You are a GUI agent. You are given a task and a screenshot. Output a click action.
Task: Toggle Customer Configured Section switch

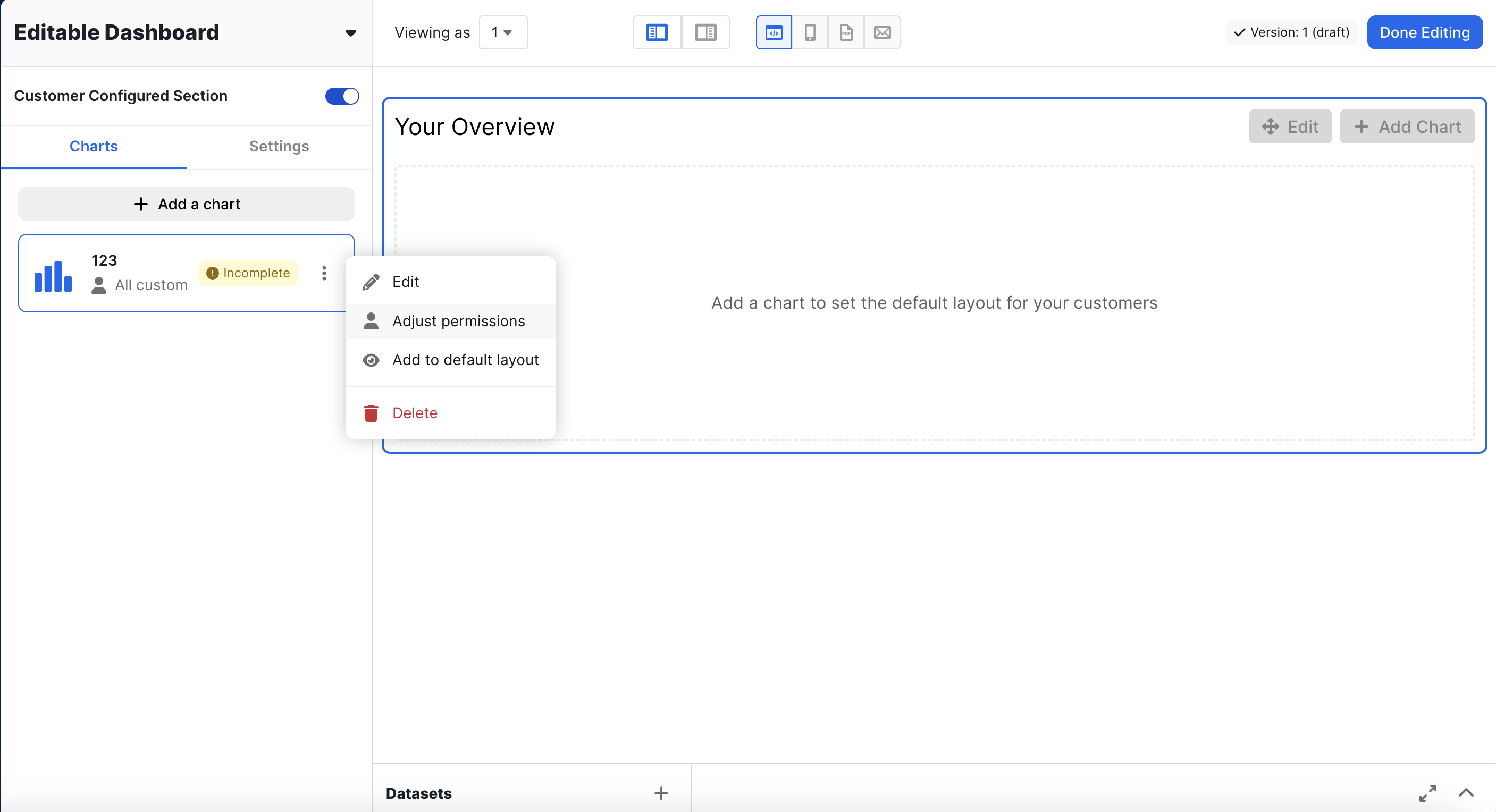click(341, 96)
